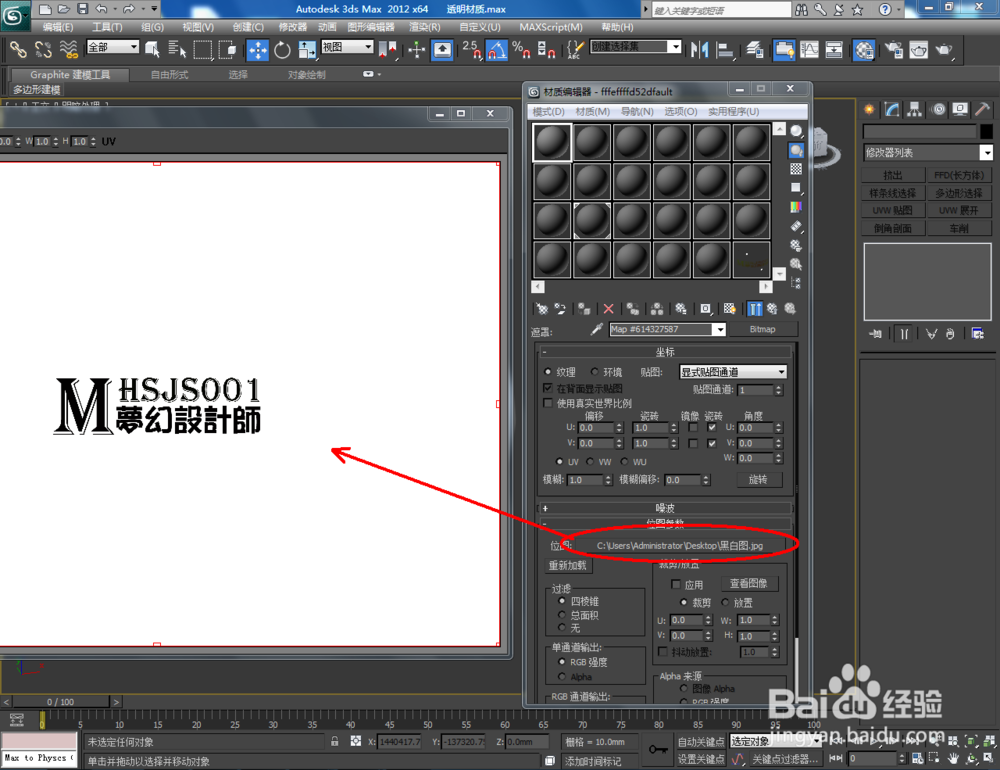
Task: Expand the 噪波 rollout
Action: coord(665,508)
